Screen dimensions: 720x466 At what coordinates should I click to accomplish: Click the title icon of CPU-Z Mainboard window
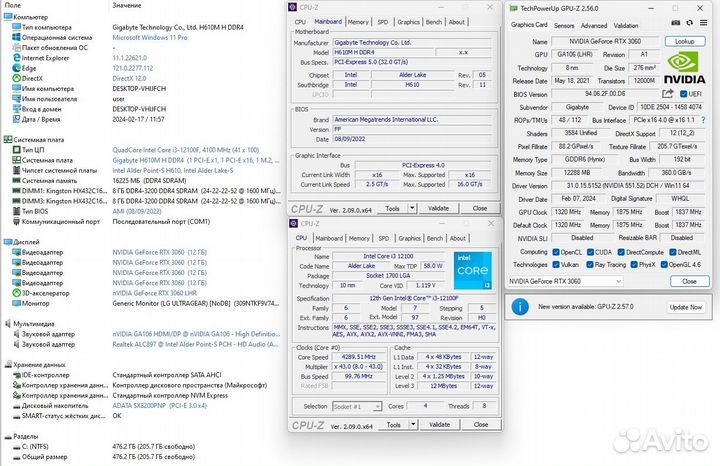(x=293, y=7)
